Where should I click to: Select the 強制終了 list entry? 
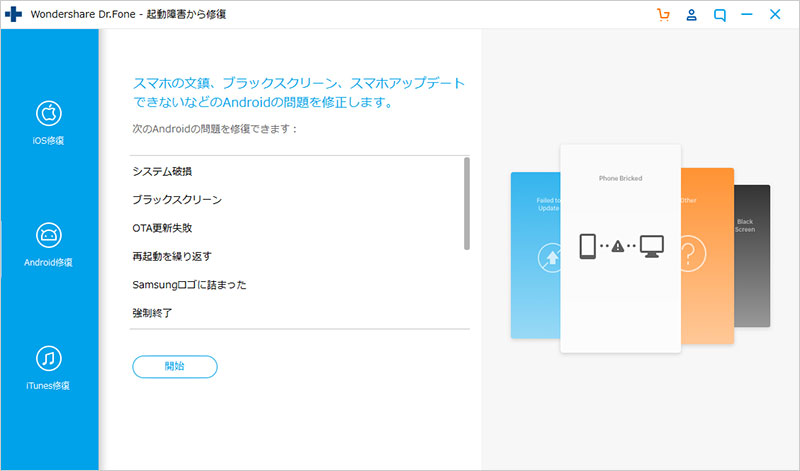[x=152, y=313]
